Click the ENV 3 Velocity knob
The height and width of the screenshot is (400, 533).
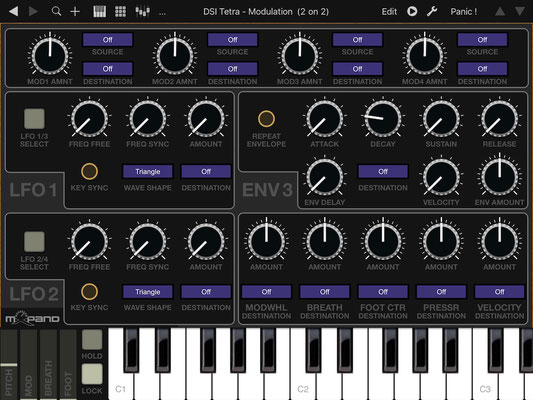pyautogui.click(x=441, y=177)
